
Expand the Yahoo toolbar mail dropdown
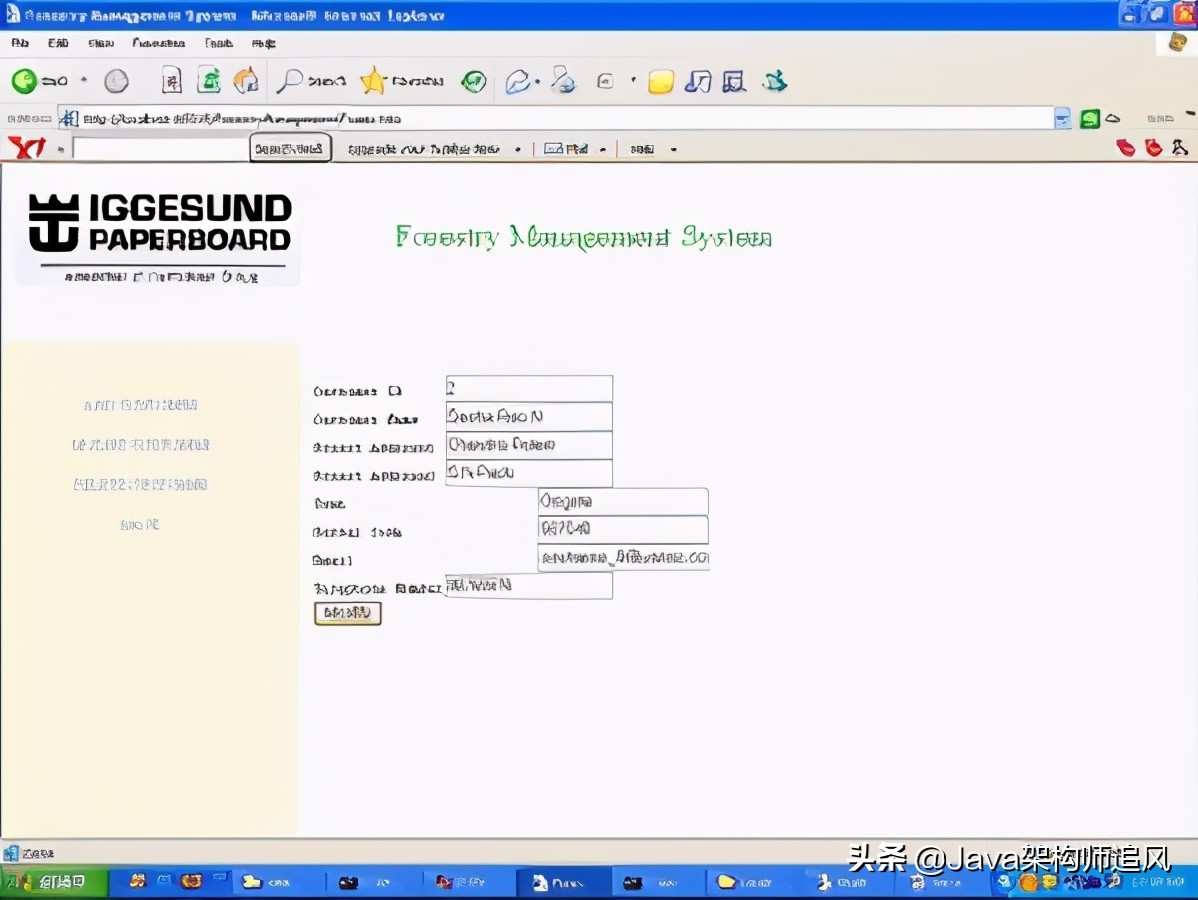pos(603,150)
